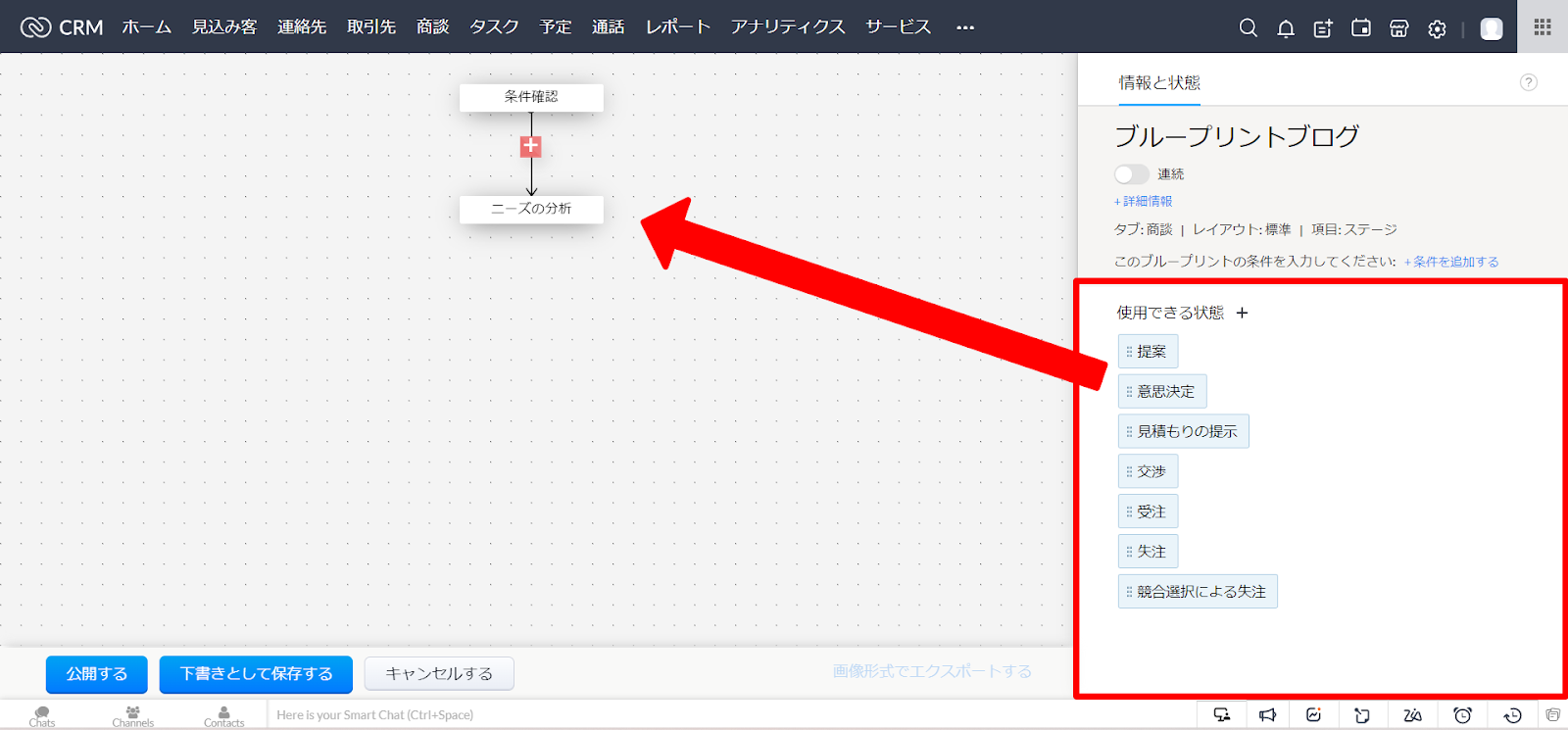Image resolution: width=1568 pixels, height=730 pixels.
Task: Click the red plus transition icon on flow
Action: [x=530, y=146]
